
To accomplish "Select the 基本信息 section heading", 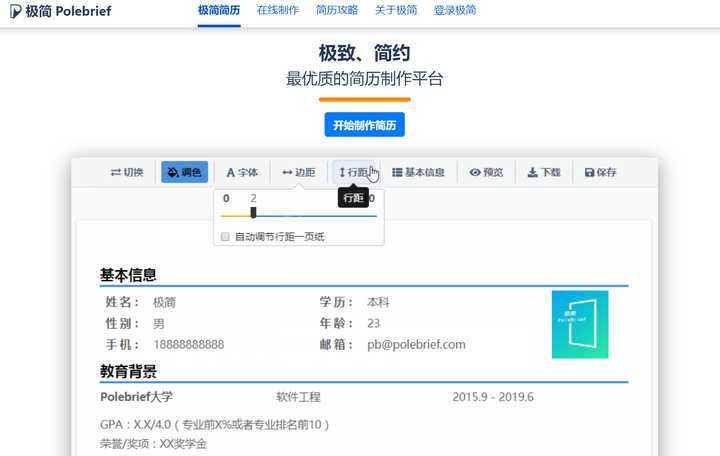I will [128, 275].
